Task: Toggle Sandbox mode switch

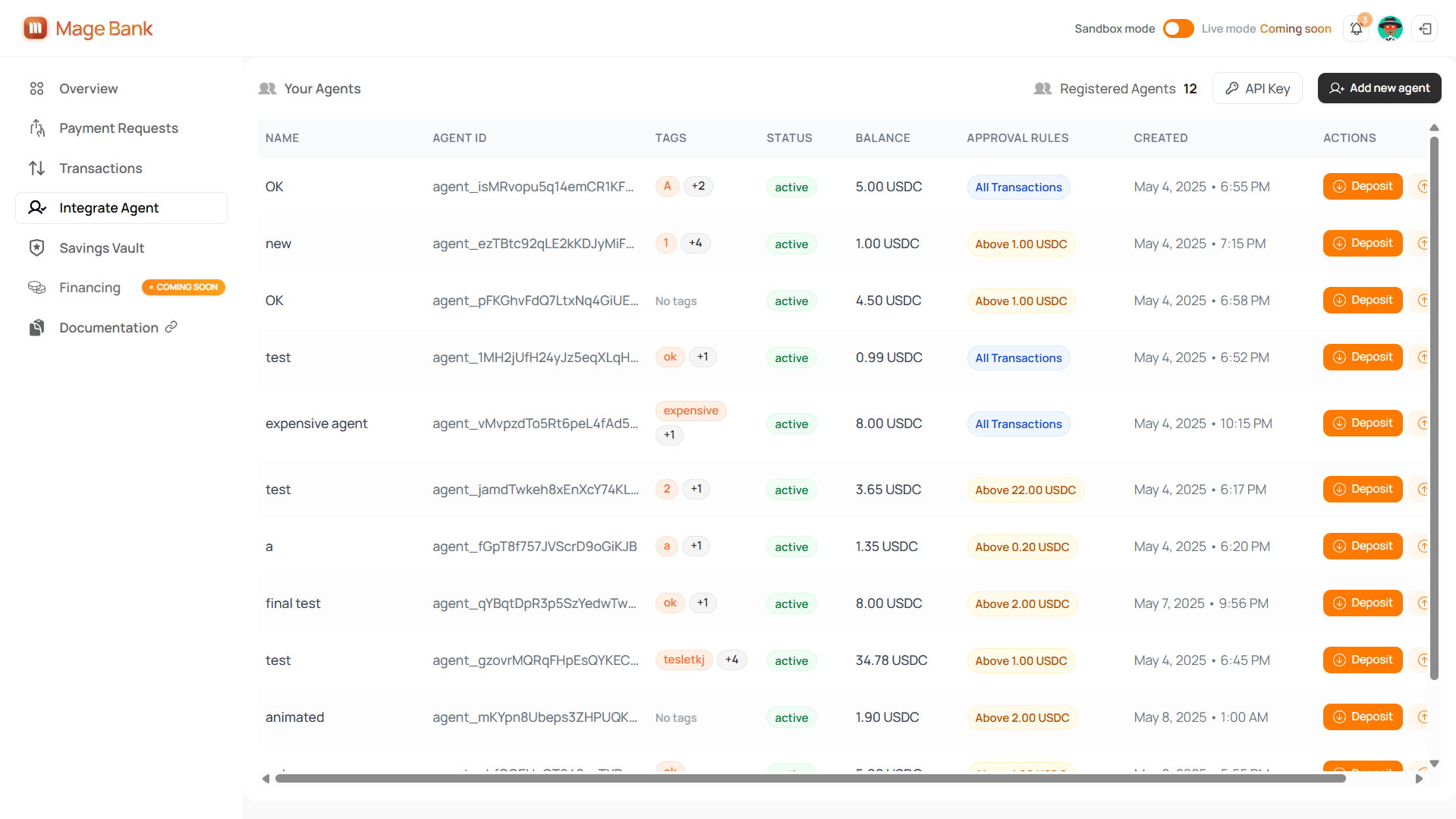Action: (x=1178, y=29)
